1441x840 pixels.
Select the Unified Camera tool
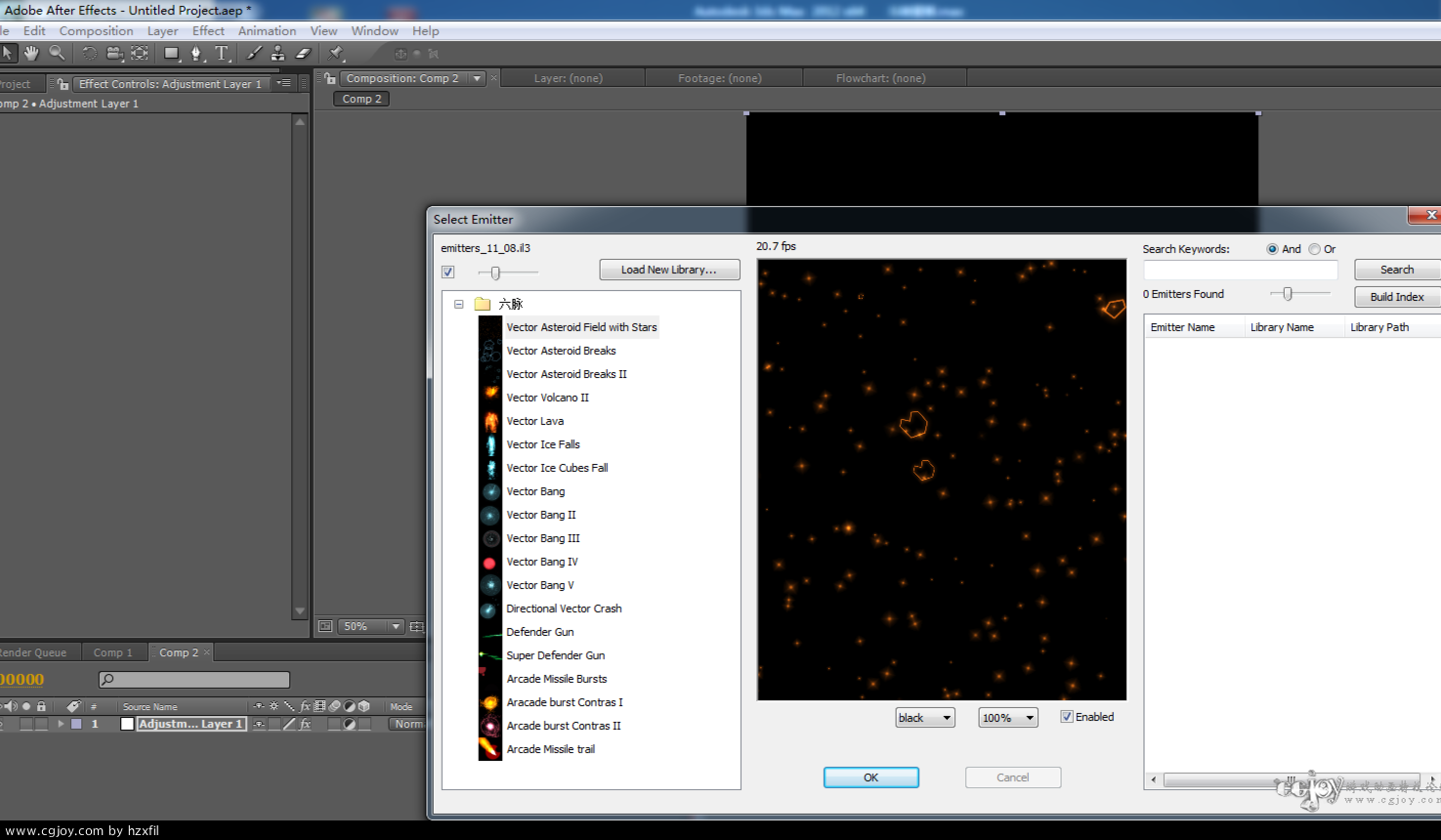(x=114, y=53)
